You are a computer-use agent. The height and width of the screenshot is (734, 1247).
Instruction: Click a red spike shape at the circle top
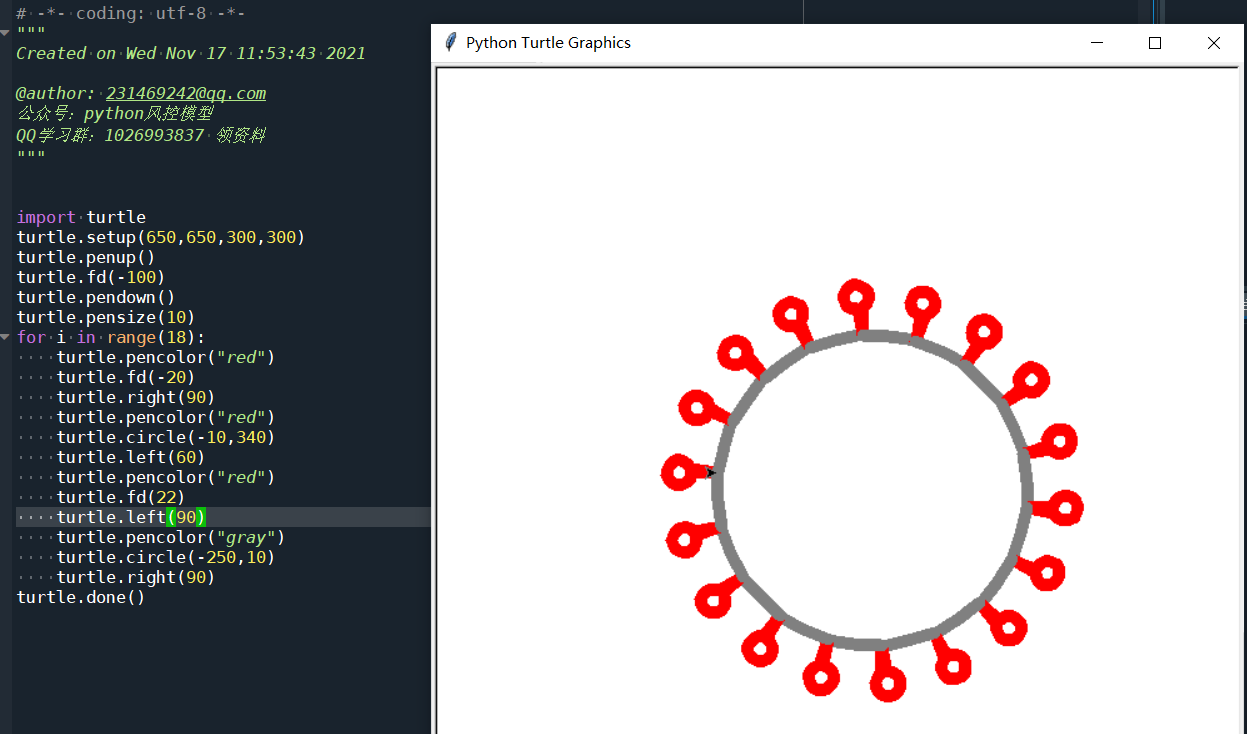click(857, 296)
